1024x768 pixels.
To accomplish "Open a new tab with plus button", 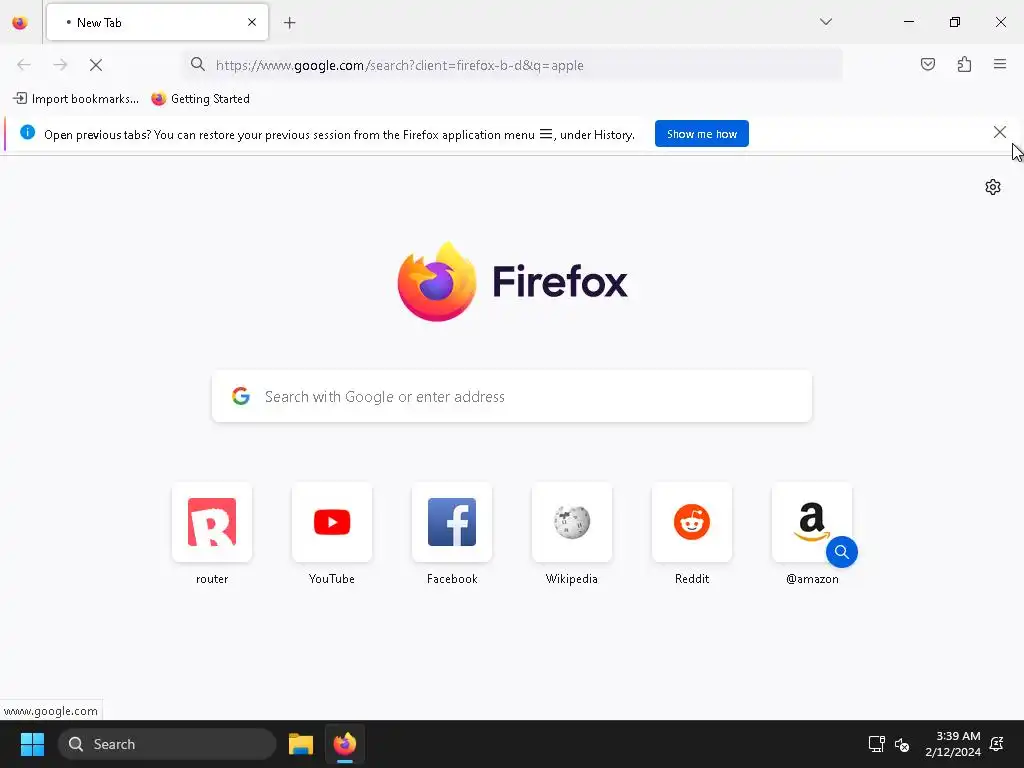I will click(x=290, y=23).
